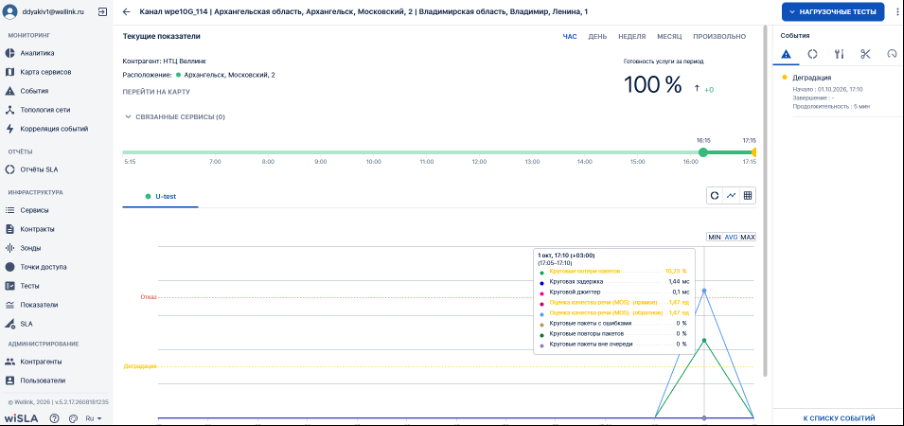Viewport: 904px width, 426px height.
Task: Open the color theme palette icon
Action: pos(73,419)
